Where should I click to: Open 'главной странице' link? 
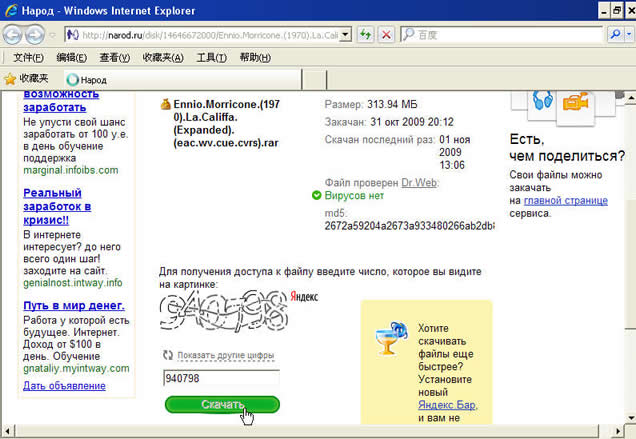[x=565, y=200]
